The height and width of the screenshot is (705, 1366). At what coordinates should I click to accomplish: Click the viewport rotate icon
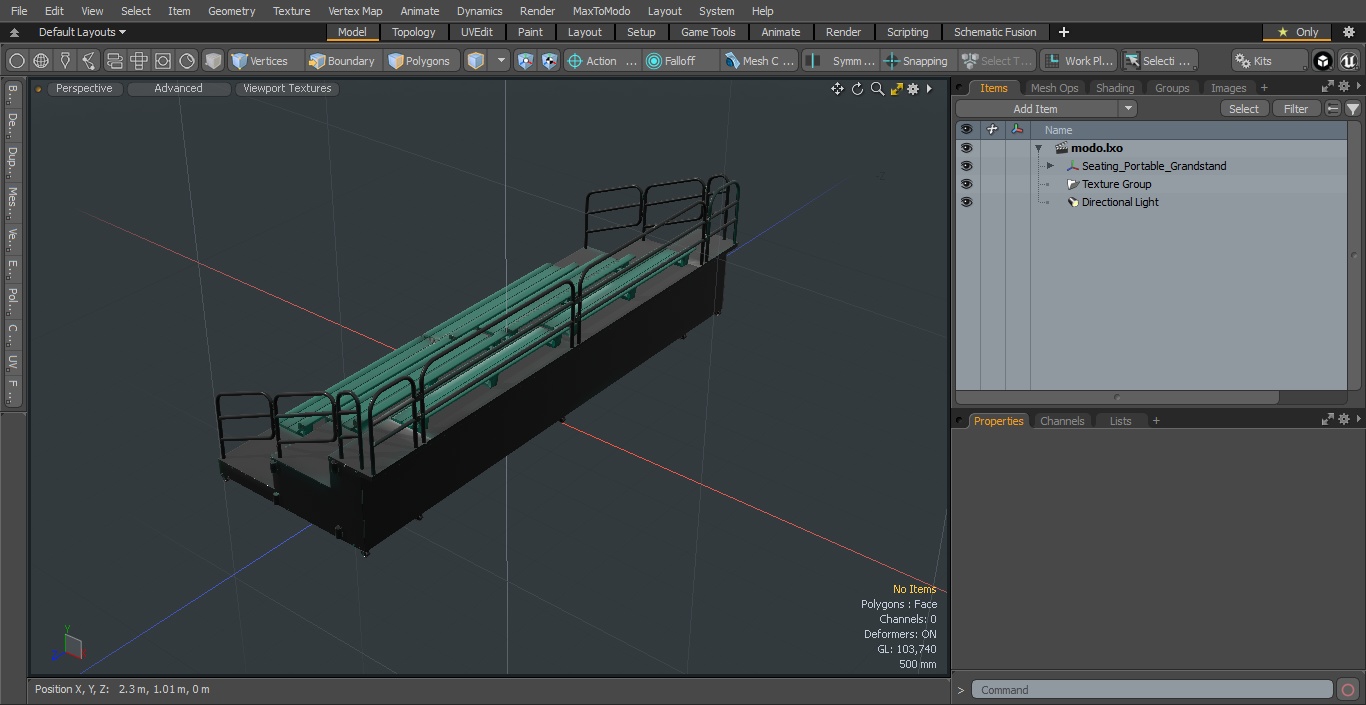pyautogui.click(x=857, y=89)
